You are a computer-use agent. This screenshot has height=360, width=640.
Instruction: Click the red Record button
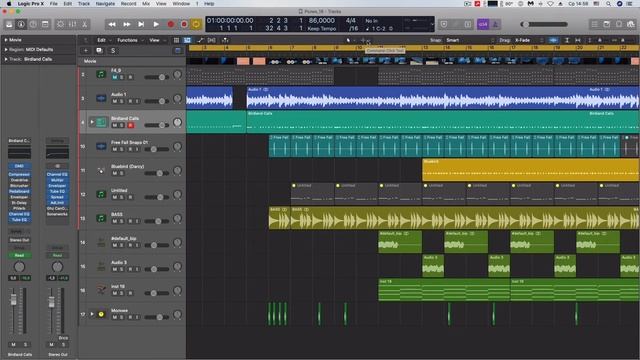coord(171,24)
